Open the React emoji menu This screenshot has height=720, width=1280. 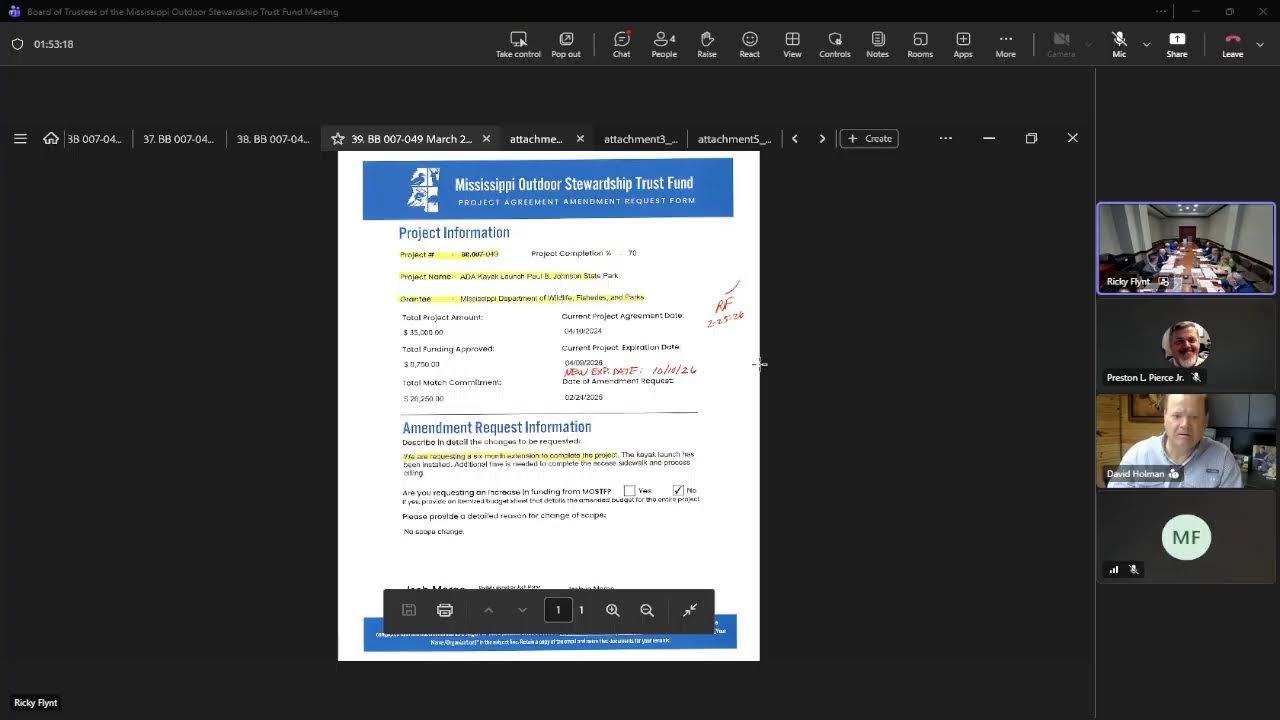click(x=749, y=44)
